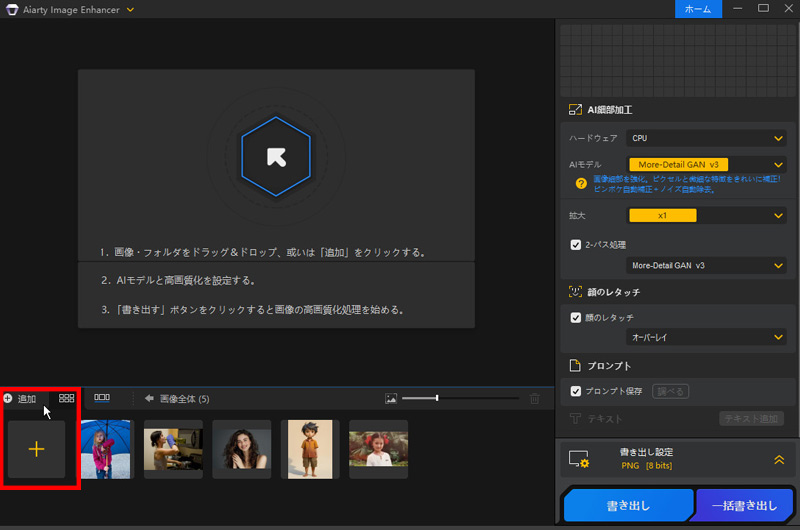Screen dimensions: 800x530
Task: Open the ホーム tab in title bar
Action: point(697,9)
